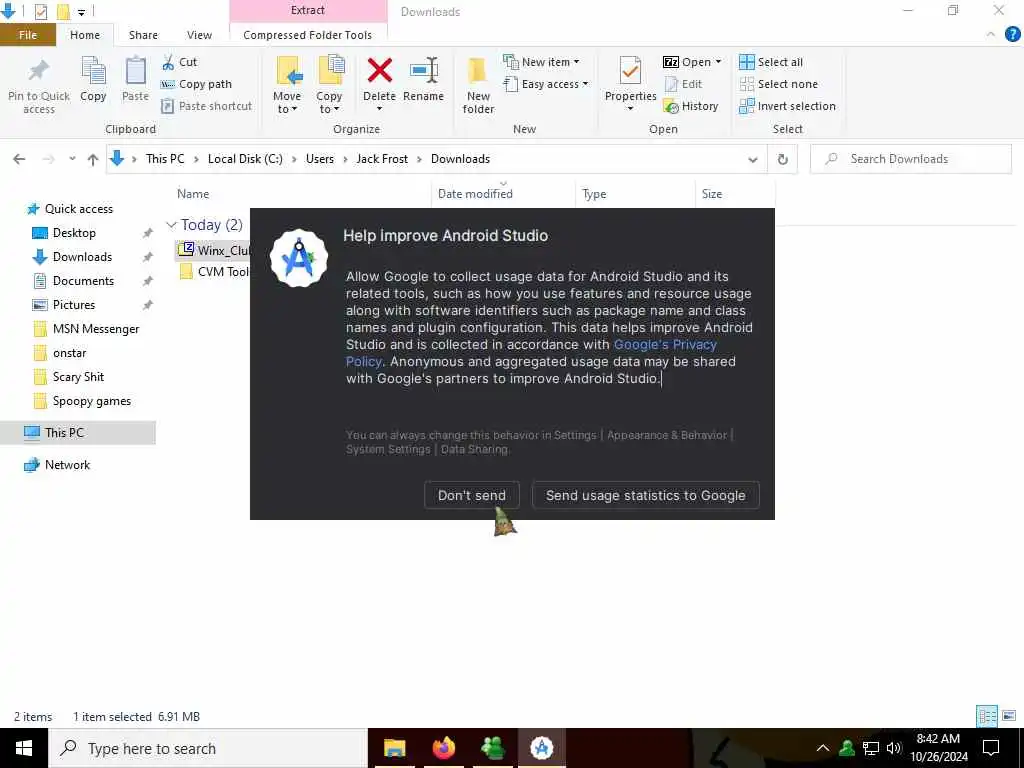
Task: Click the Pin to Quick access icon
Action: click(39, 71)
